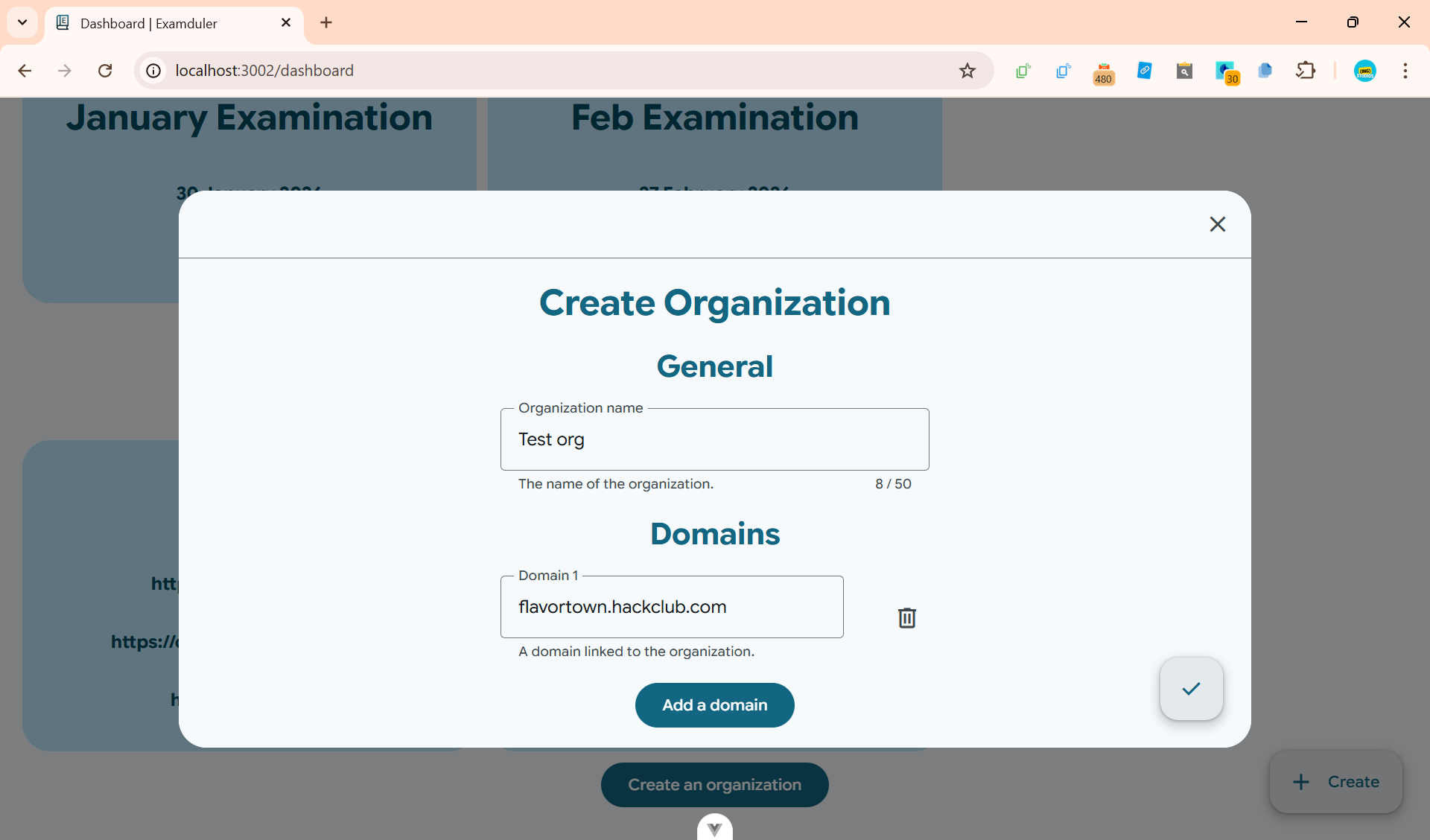Open browser Extensions puzzle icon

coord(1306,71)
